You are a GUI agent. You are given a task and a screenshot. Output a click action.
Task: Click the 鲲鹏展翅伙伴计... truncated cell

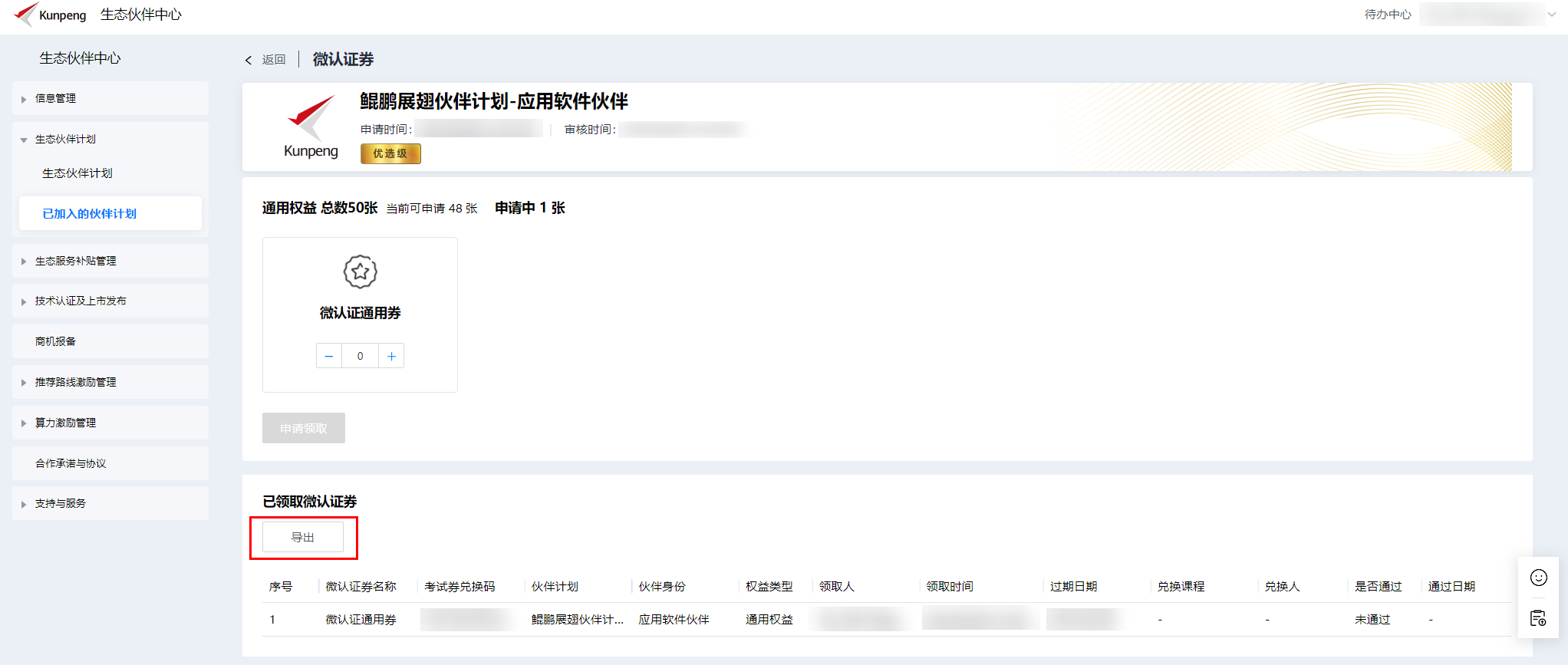click(x=577, y=620)
